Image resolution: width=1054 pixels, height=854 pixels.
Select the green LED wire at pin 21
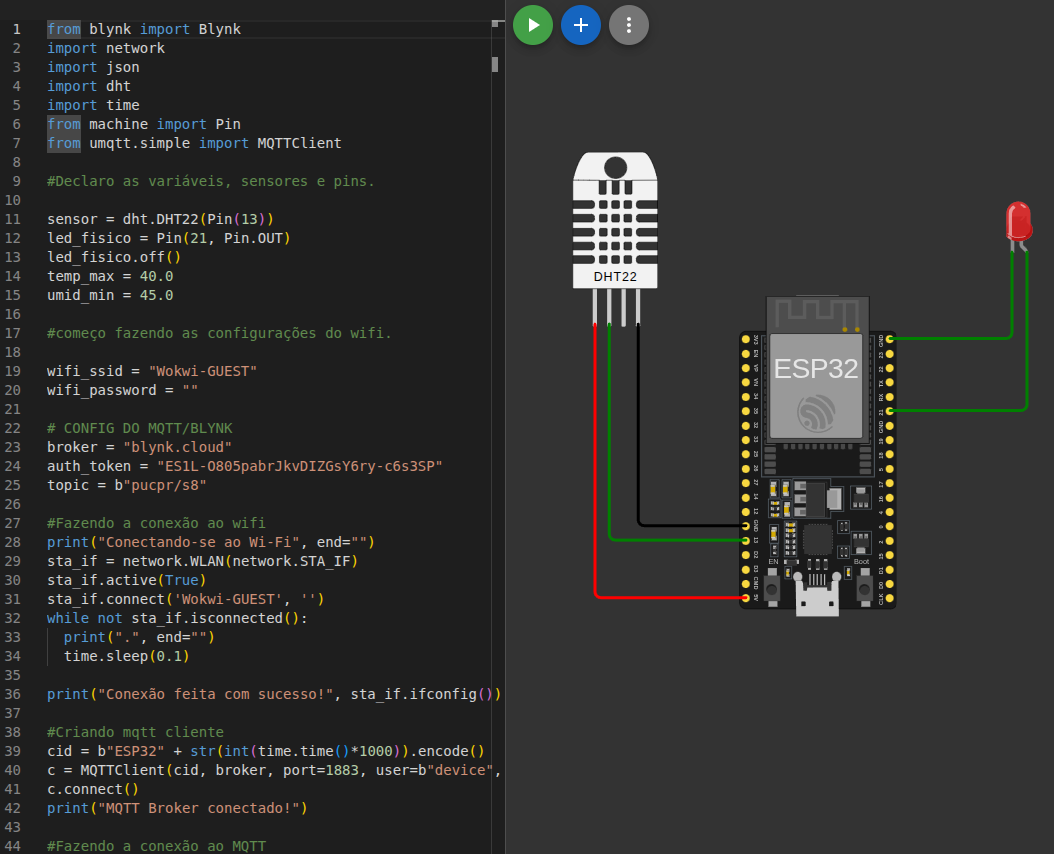[960, 410]
